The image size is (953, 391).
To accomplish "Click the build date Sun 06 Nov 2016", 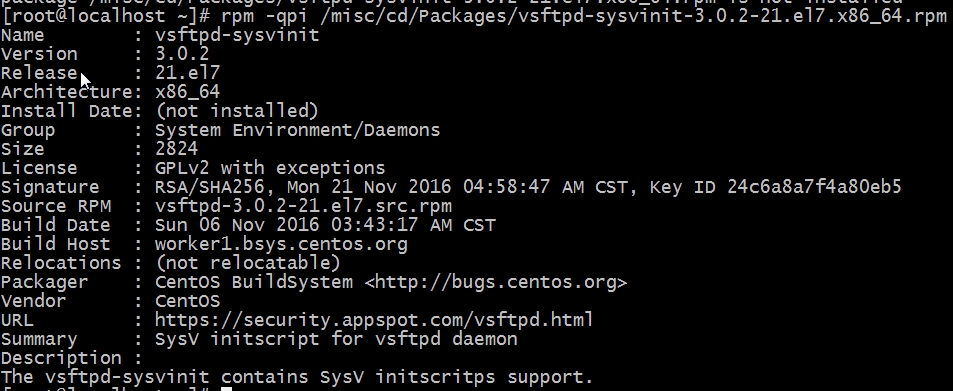I will tap(237, 225).
